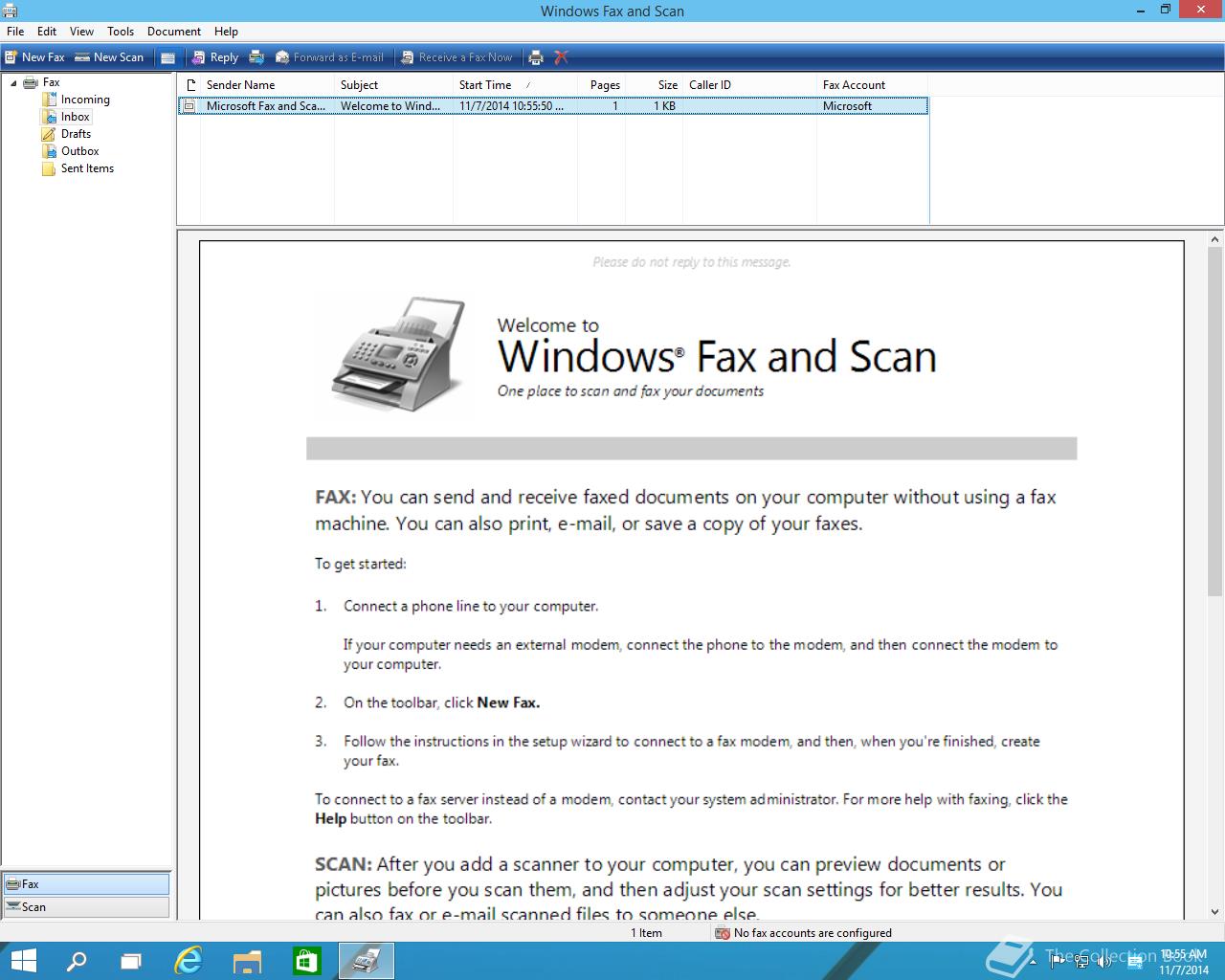Toggle the preview pane toolbar icon
This screenshot has width=1225, height=980.
167,57
